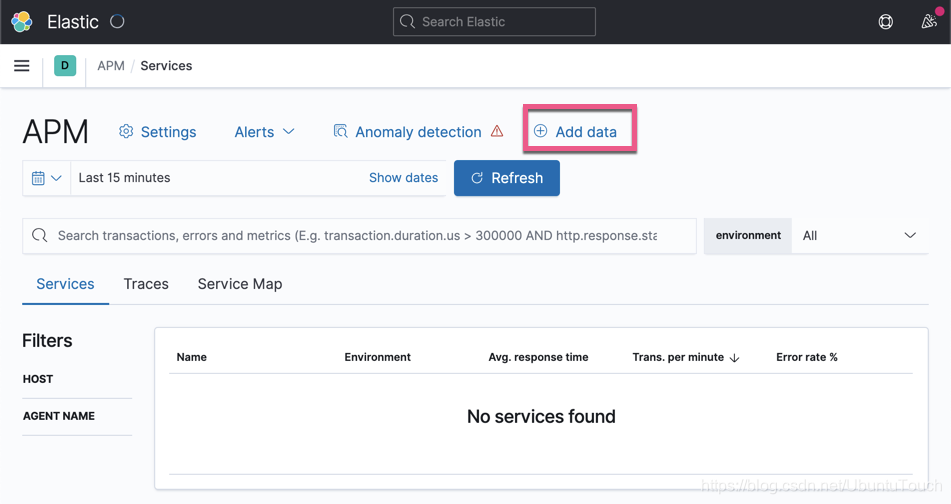Screen dimensions: 951x504
Task: Click the Refresh button
Action: (x=507, y=178)
